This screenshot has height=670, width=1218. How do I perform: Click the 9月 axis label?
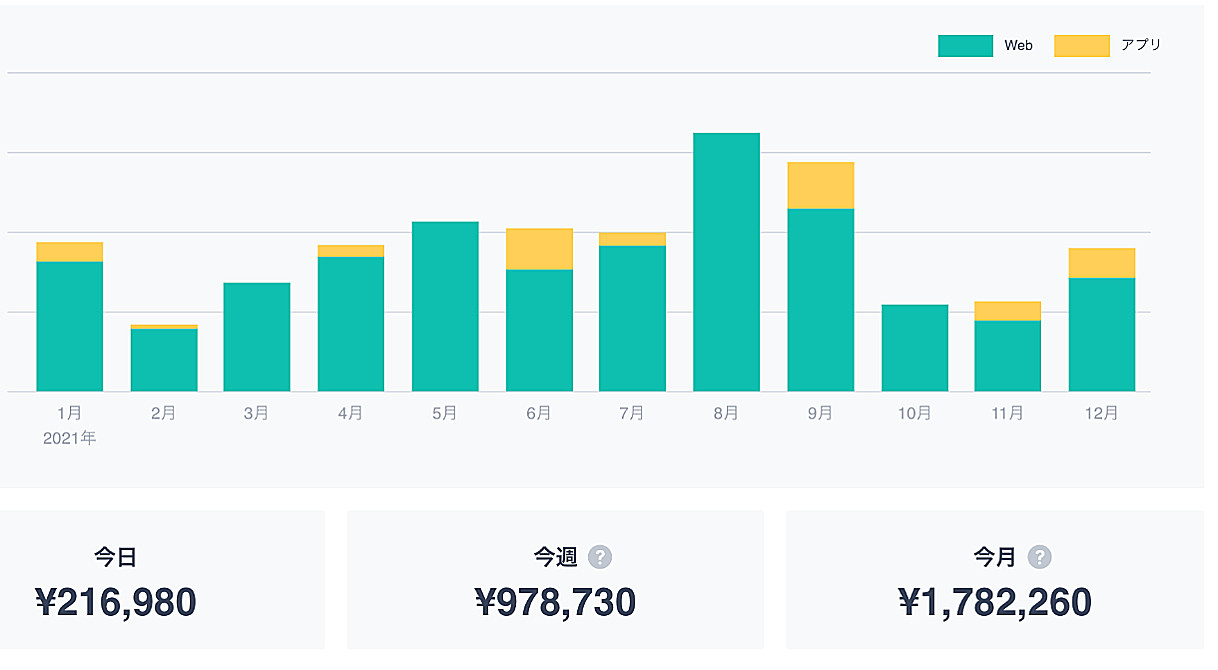tap(821, 413)
